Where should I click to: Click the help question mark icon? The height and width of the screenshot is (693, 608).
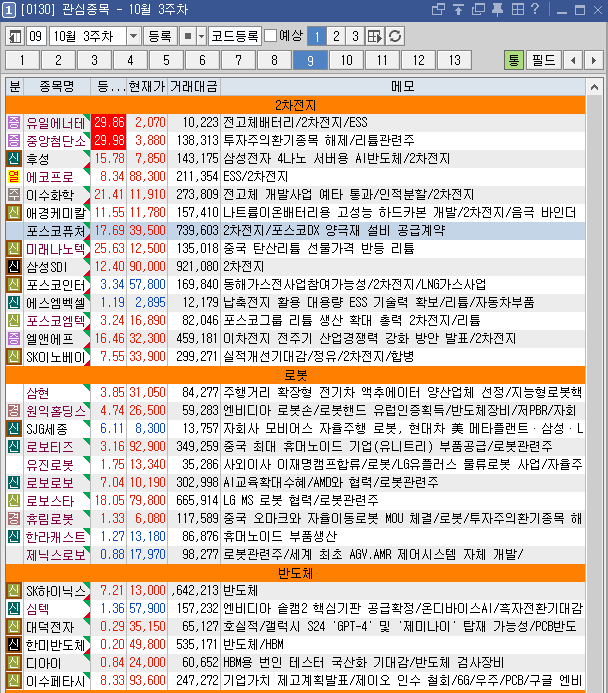[x=537, y=10]
